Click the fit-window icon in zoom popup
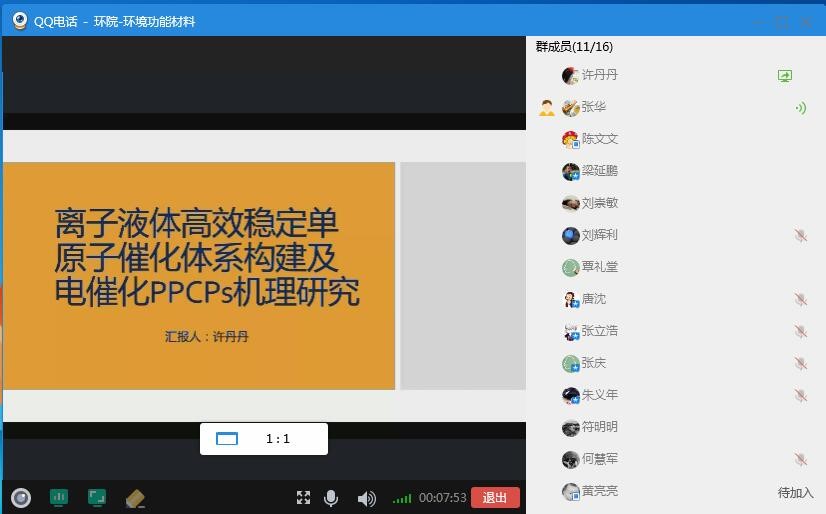The height and width of the screenshot is (514, 826). pyautogui.click(x=227, y=439)
